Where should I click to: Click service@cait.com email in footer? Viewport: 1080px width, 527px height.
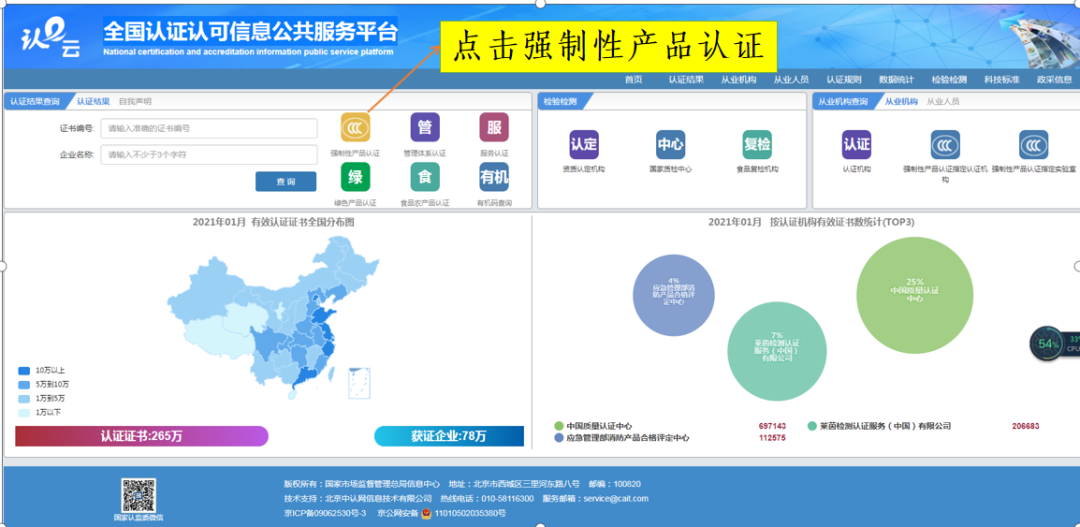pos(616,499)
